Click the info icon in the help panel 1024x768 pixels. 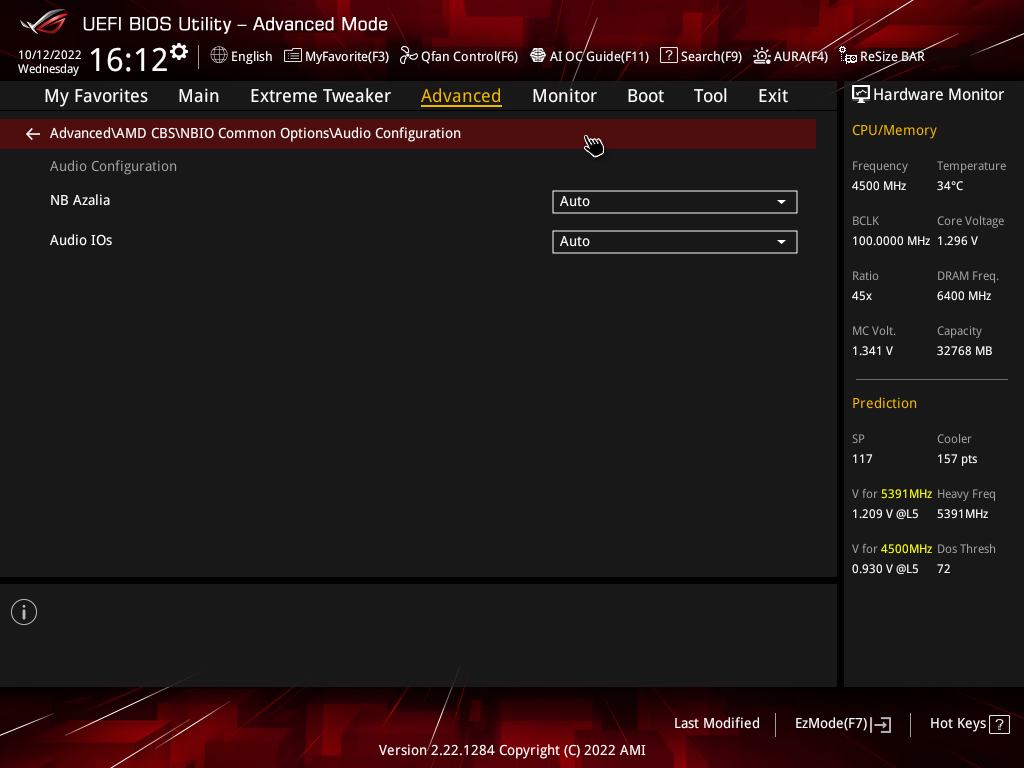click(x=24, y=612)
